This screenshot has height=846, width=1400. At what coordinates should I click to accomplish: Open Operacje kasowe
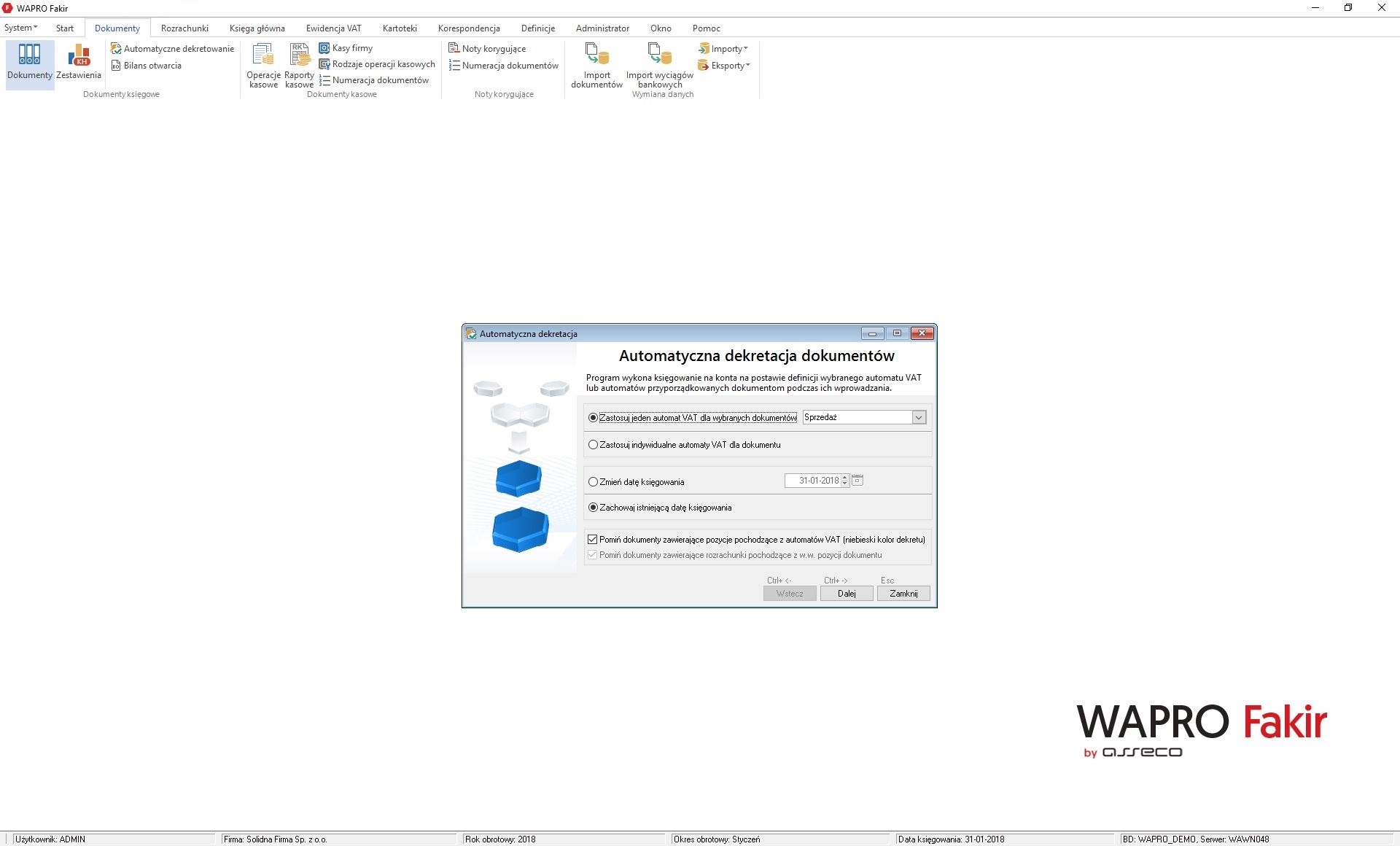263,66
